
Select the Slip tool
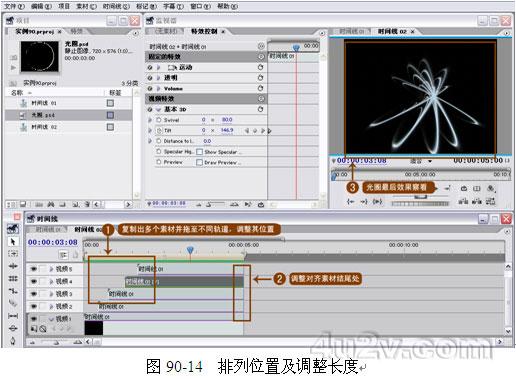coord(13,316)
